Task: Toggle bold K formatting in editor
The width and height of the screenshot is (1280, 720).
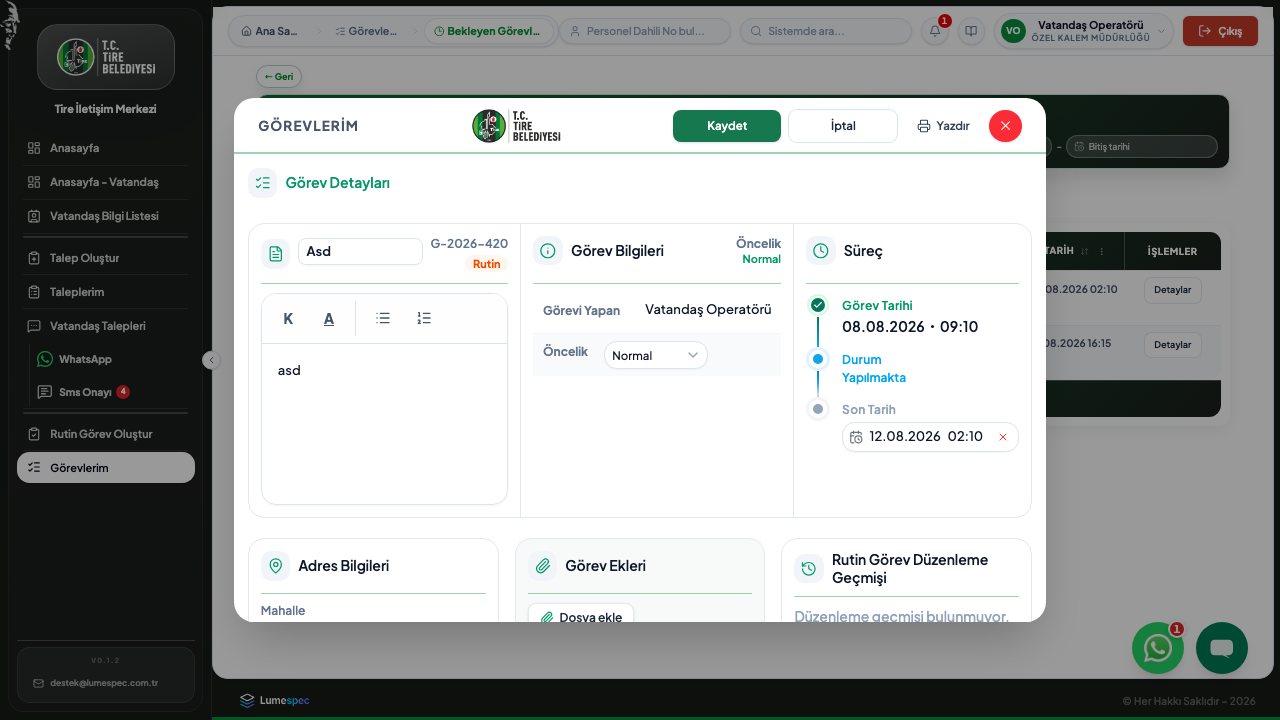Action: 288,318
